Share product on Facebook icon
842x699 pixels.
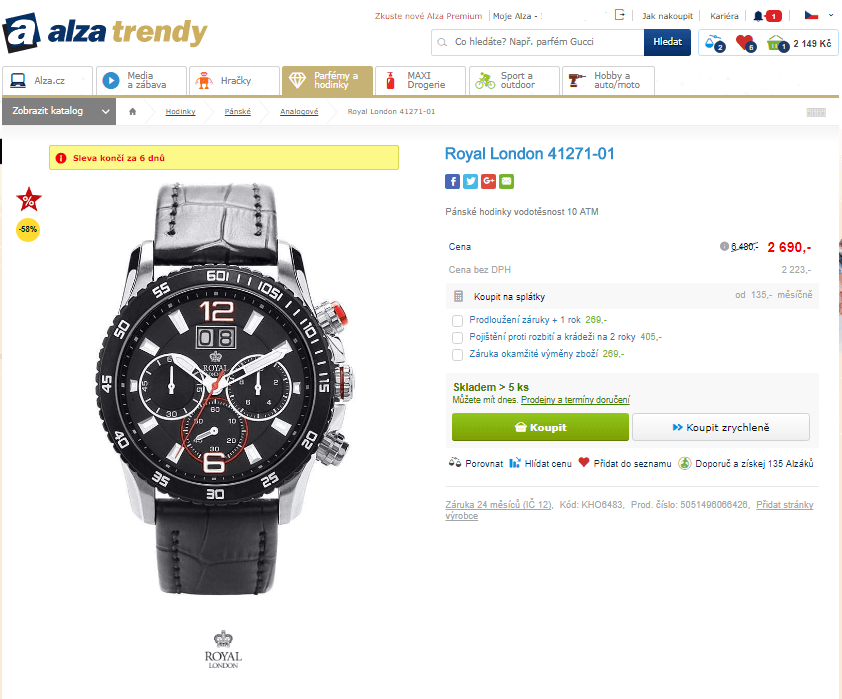452,181
